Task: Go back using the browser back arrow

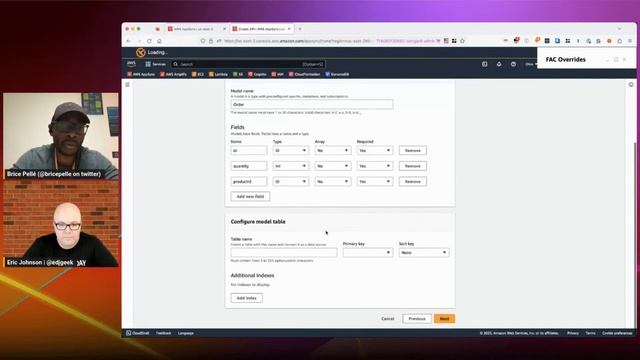Action: [x=129, y=41]
